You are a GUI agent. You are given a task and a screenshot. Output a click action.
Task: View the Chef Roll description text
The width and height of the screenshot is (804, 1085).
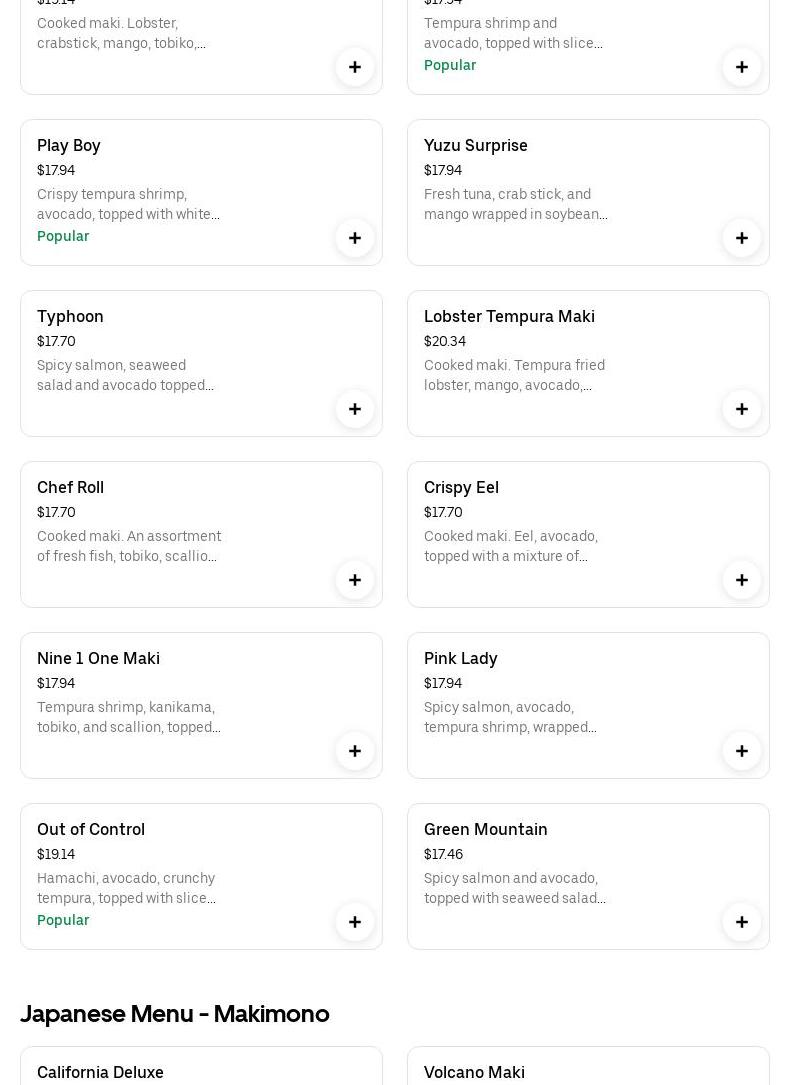click(x=129, y=546)
